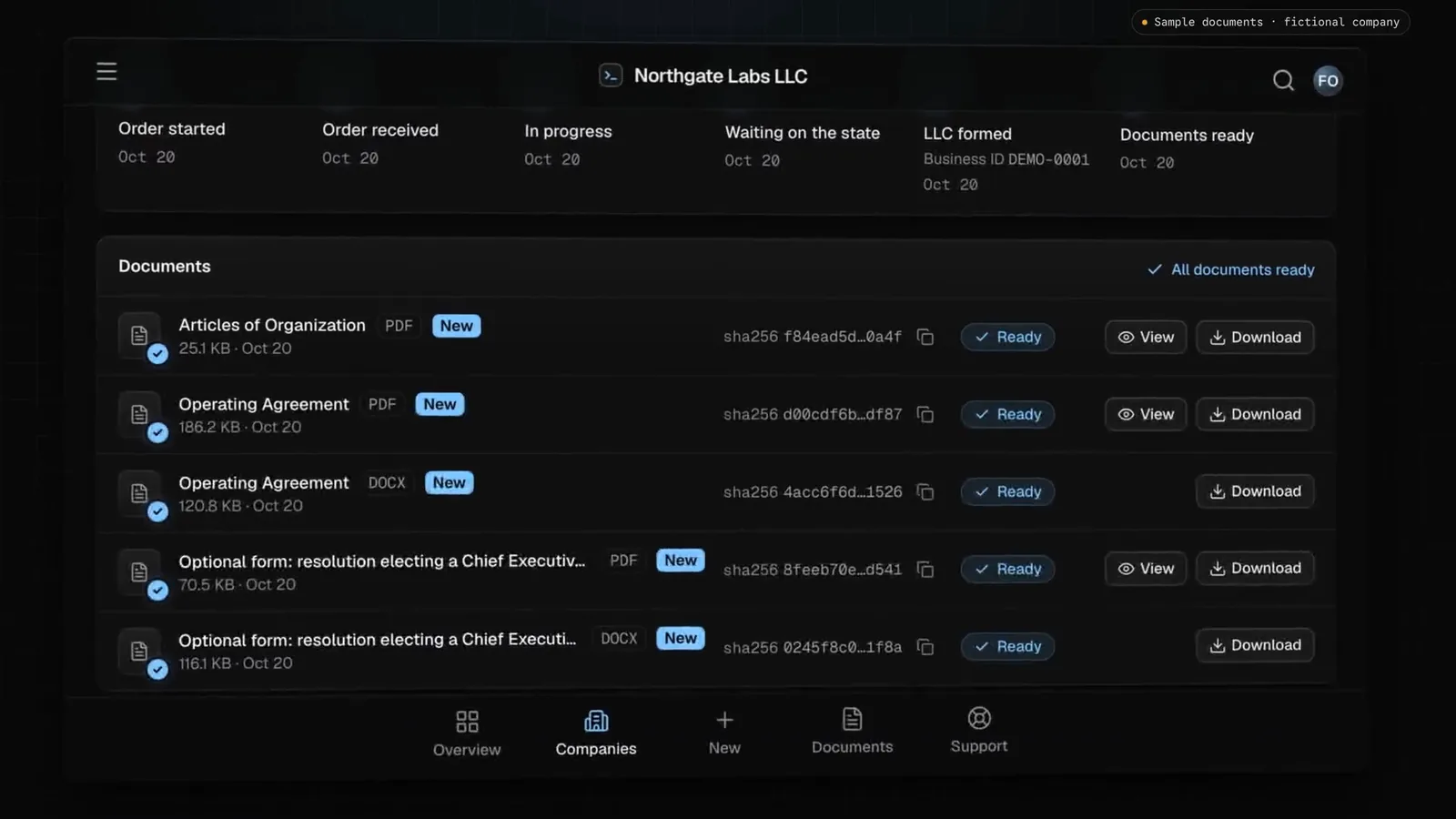Screen dimensions: 1456x819
Task: Click the Business ID DEMO-0001 text
Action: point(1006,159)
